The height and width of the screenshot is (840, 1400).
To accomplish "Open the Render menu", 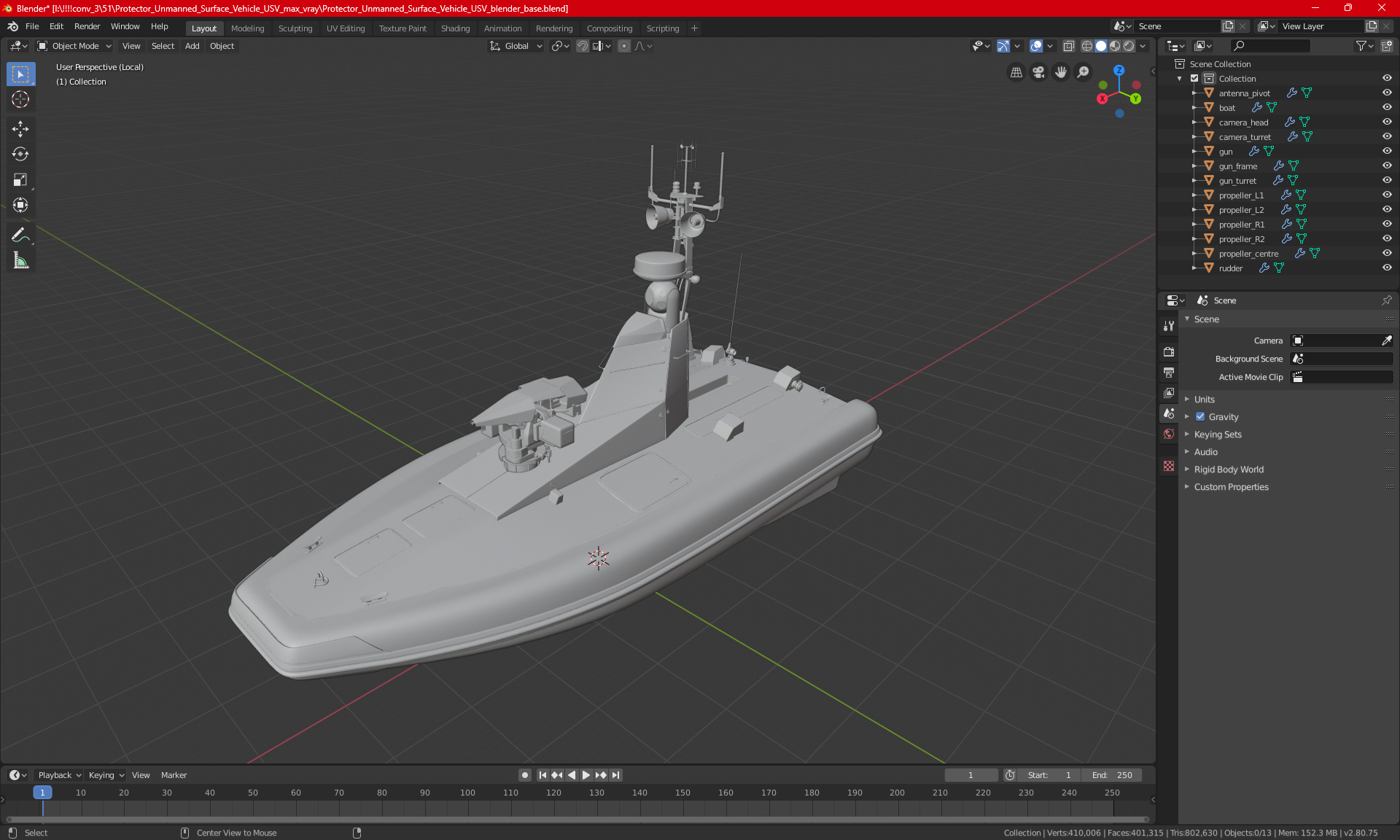I will (87, 26).
